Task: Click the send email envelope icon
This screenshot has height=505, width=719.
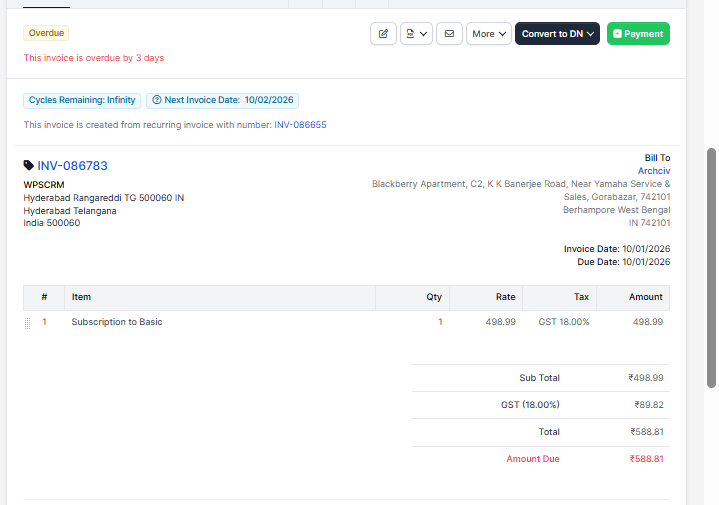Action: (x=449, y=34)
